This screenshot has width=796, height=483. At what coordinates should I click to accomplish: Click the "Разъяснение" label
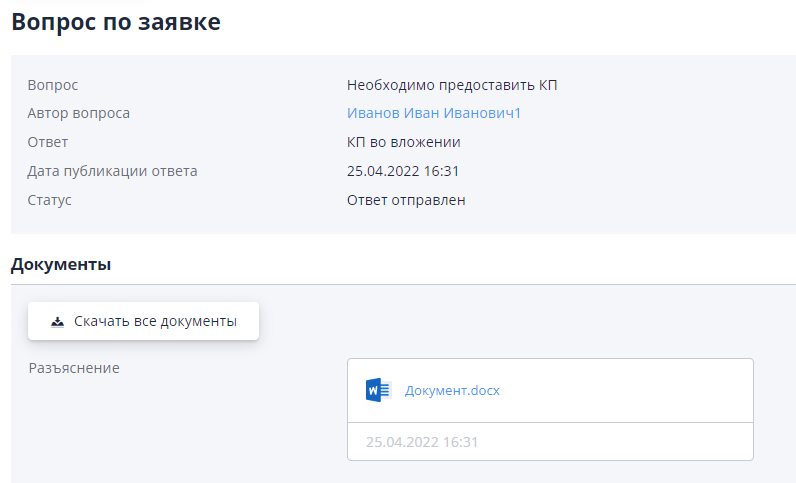tap(74, 368)
